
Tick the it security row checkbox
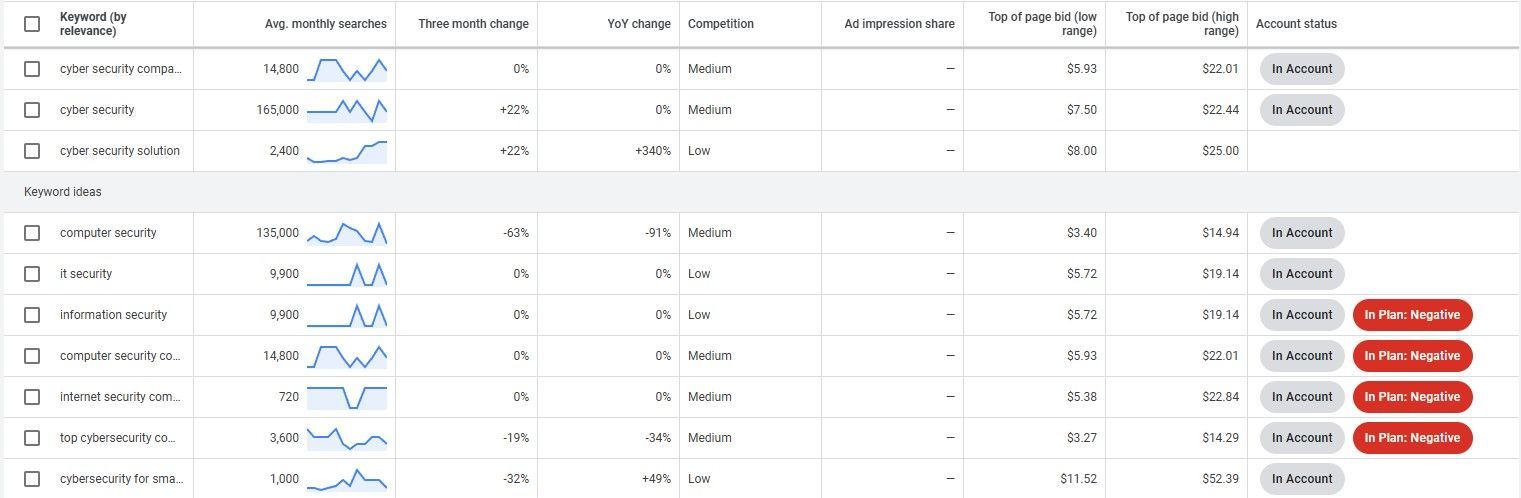(32, 274)
